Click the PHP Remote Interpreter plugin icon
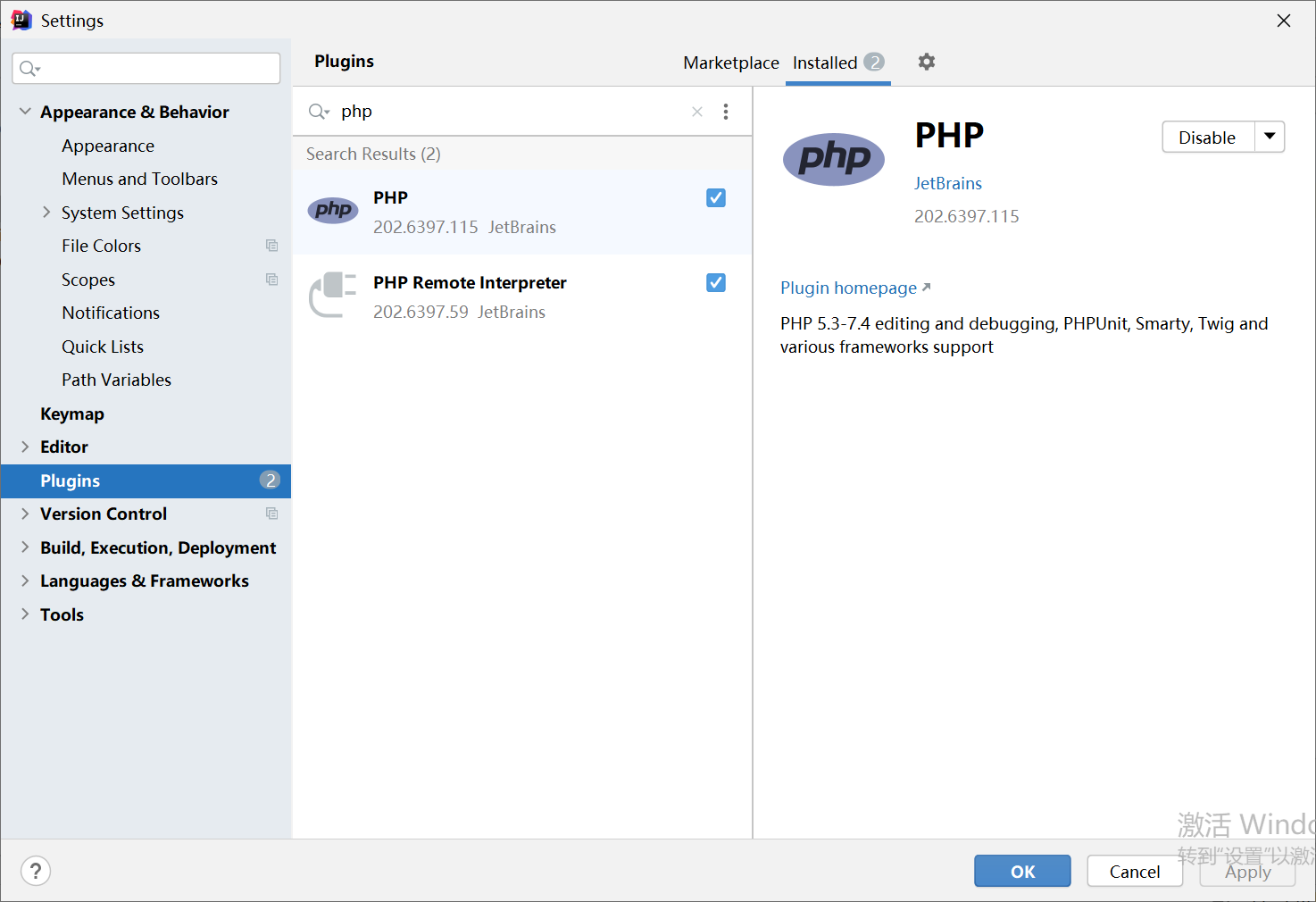 click(x=332, y=296)
